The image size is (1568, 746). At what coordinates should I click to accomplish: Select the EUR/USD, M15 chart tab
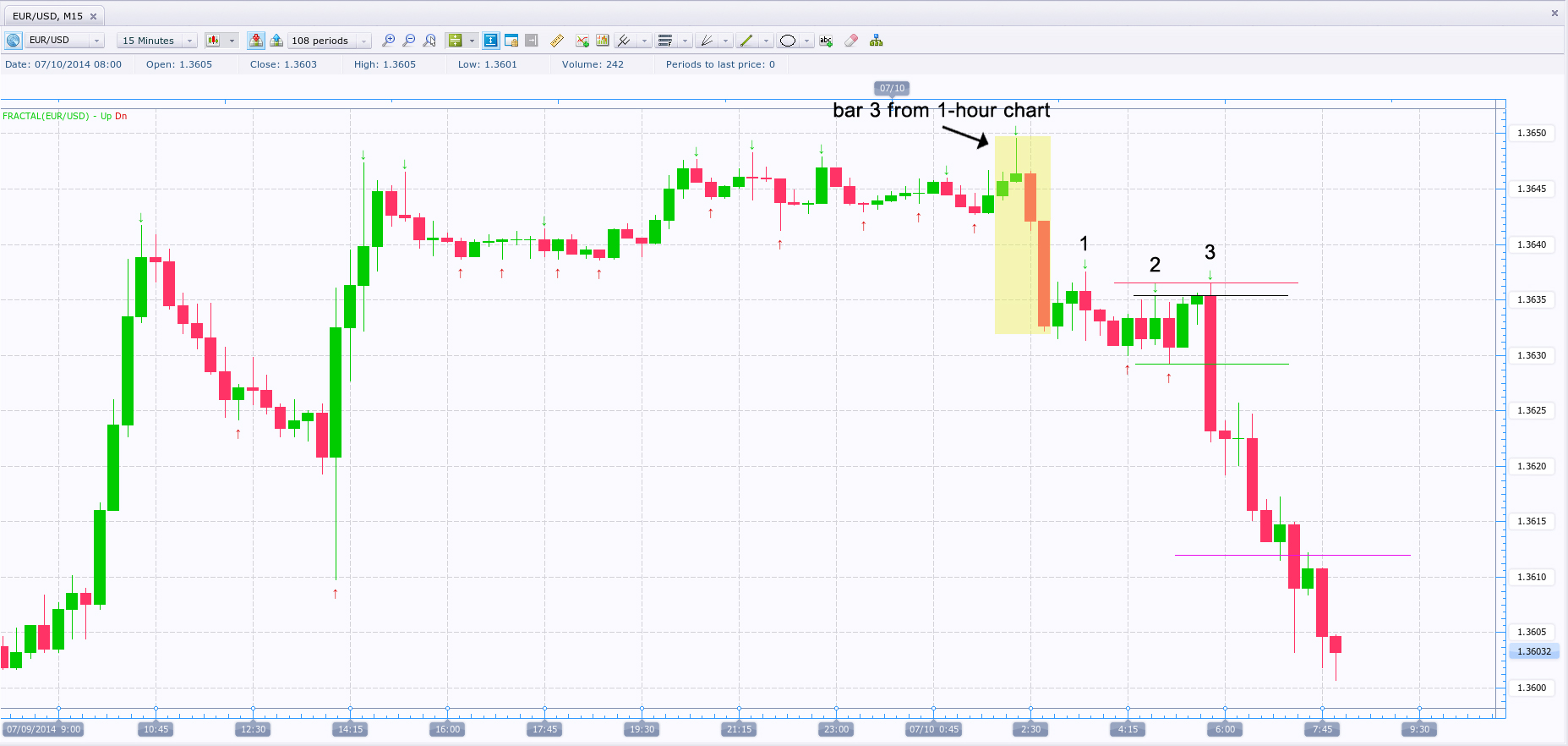(47, 16)
